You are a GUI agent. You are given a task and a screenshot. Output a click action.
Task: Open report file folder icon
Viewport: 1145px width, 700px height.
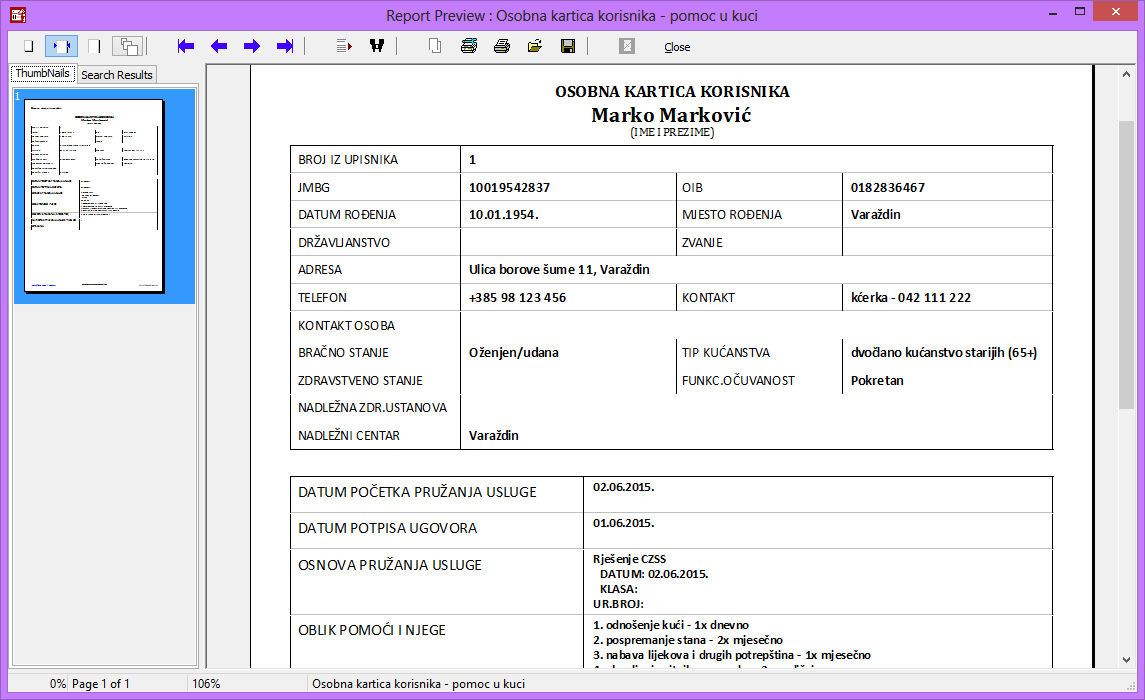(535, 46)
